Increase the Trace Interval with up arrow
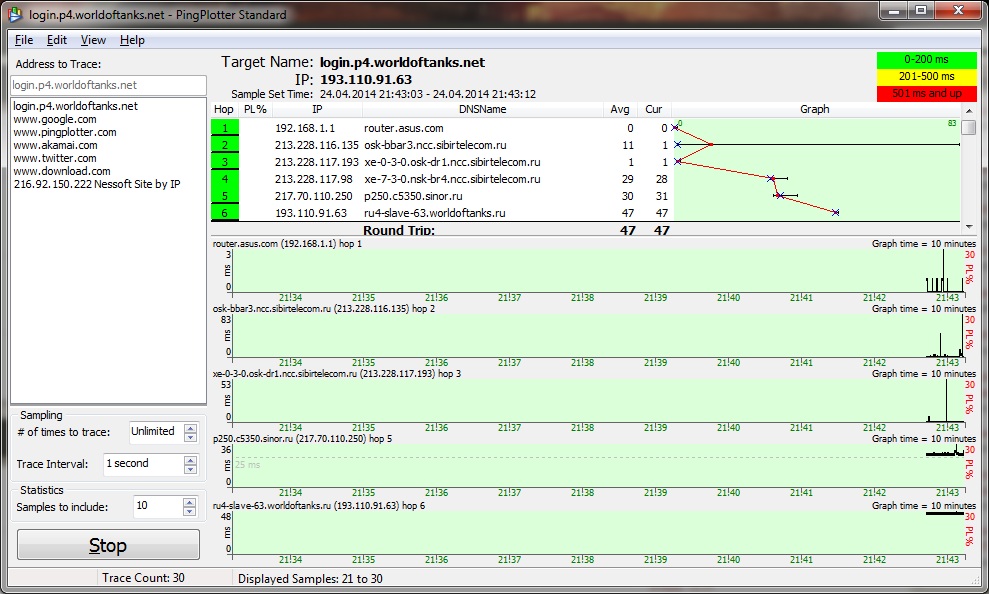The image size is (989, 594). [x=190, y=459]
